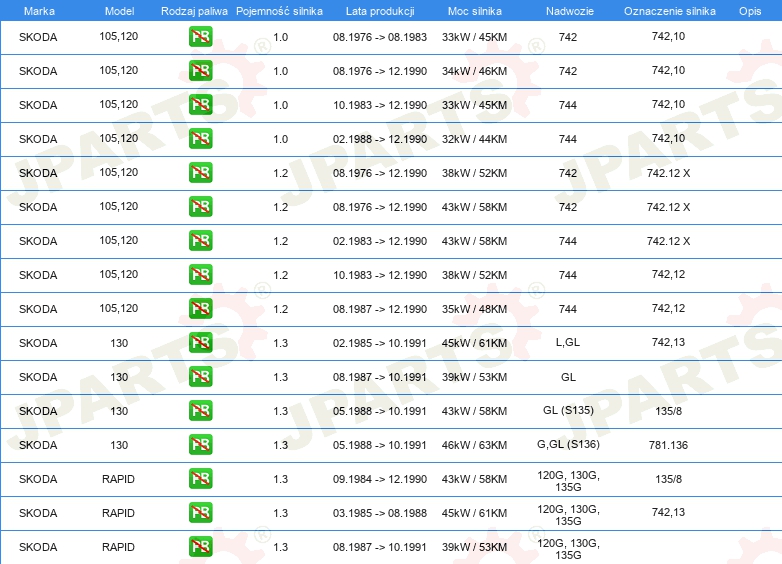
Task: Select the engine code 781.136
Action: [668, 445]
